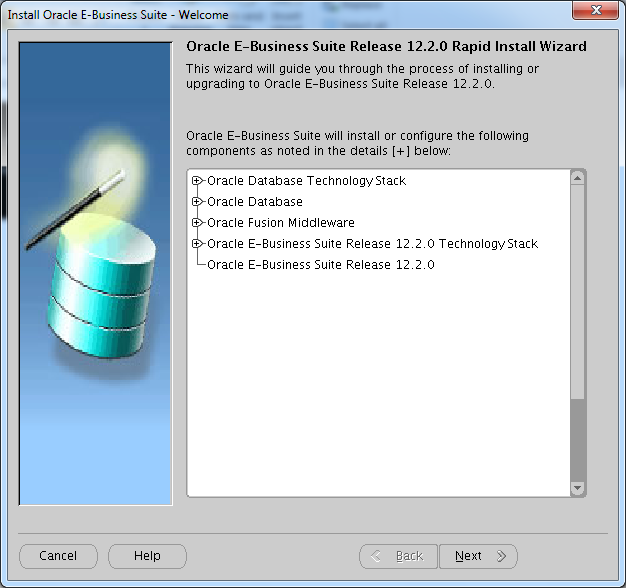Open the Help button
The height and width of the screenshot is (588, 626).
(x=147, y=556)
